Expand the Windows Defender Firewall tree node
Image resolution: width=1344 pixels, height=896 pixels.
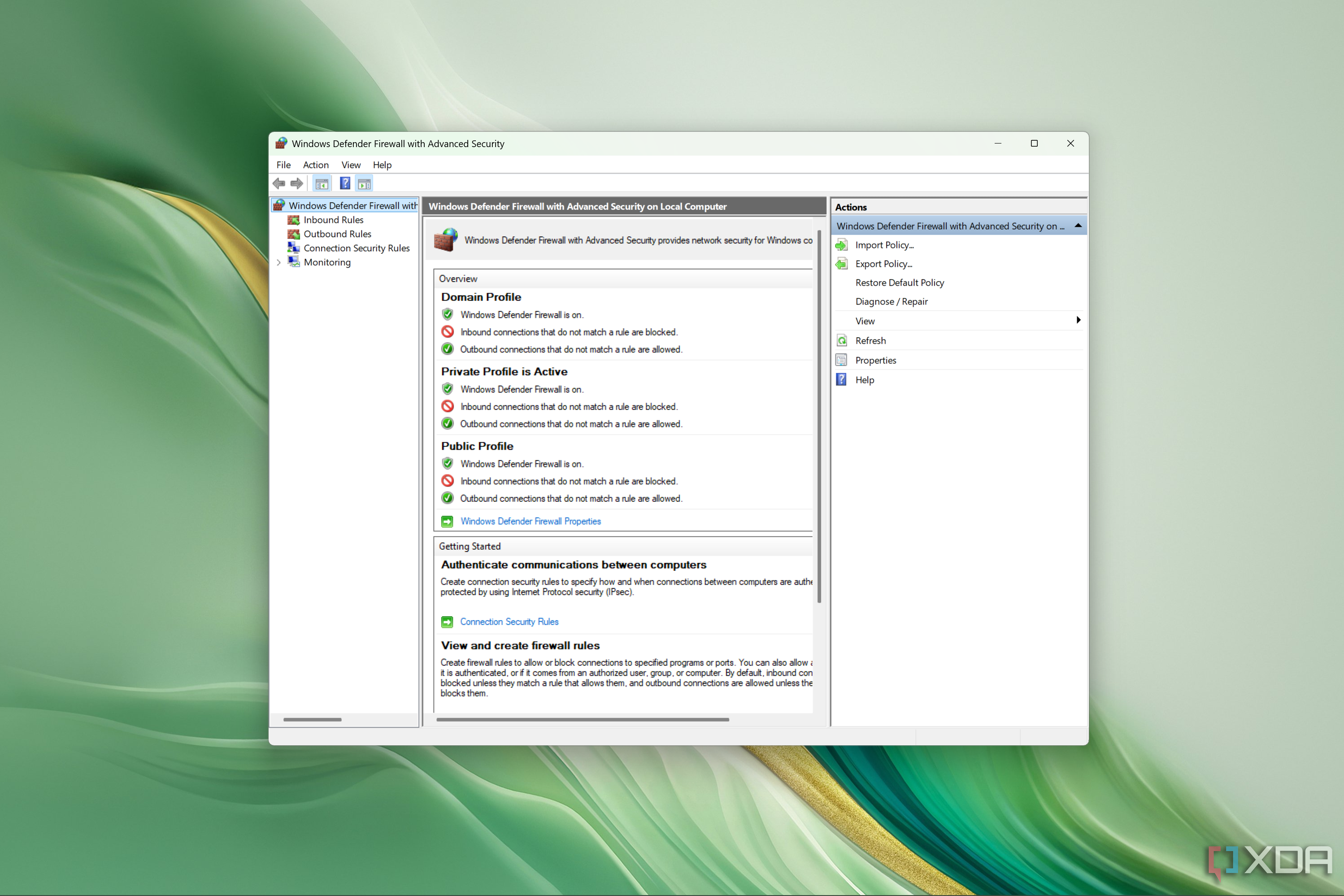click(x=283, y=206)
